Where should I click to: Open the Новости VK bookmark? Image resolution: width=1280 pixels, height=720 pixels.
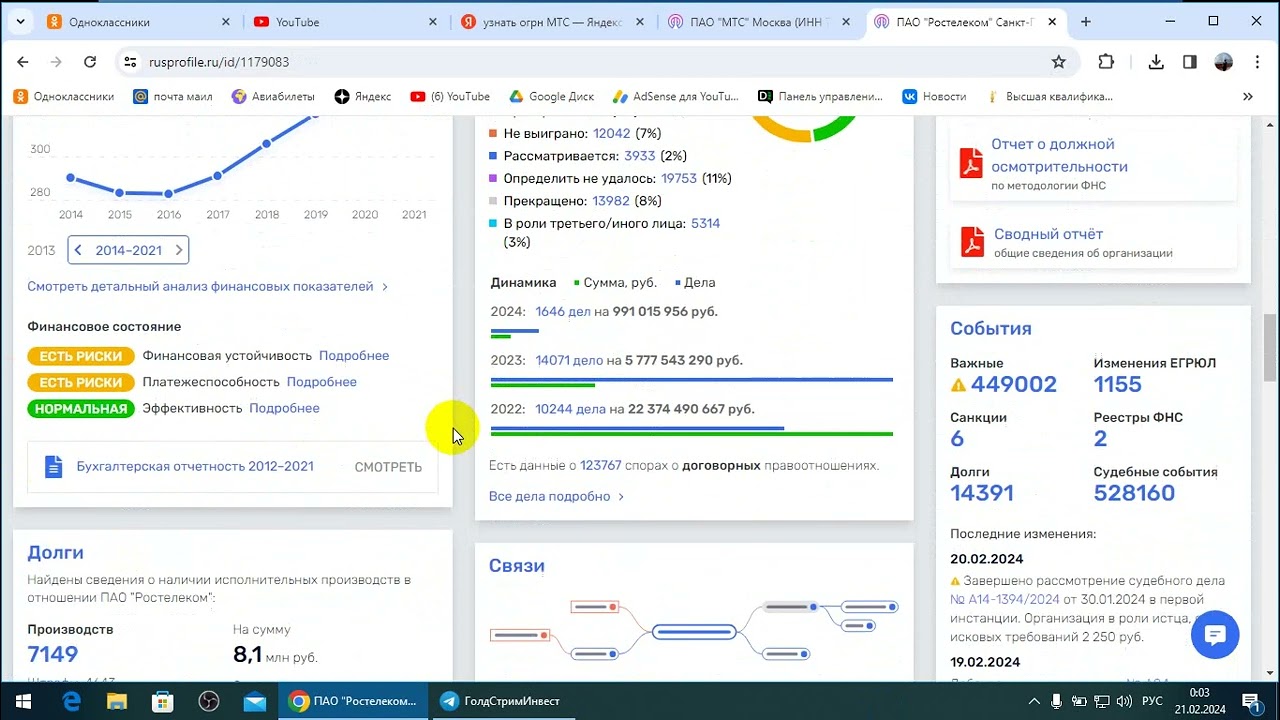(x=934, y=97)
